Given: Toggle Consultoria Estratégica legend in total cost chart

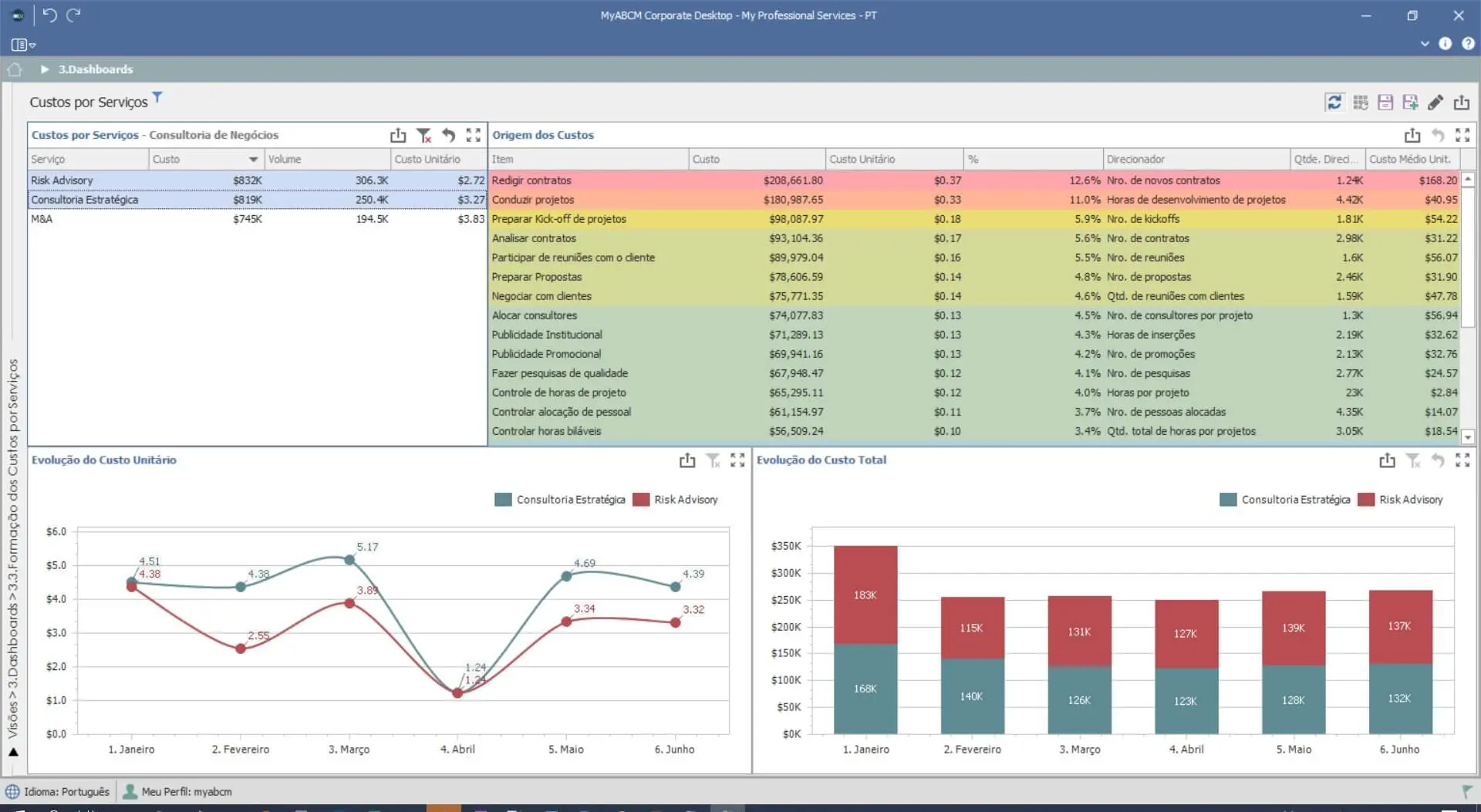Looking at the screenshot, I should coord(1285,500).
